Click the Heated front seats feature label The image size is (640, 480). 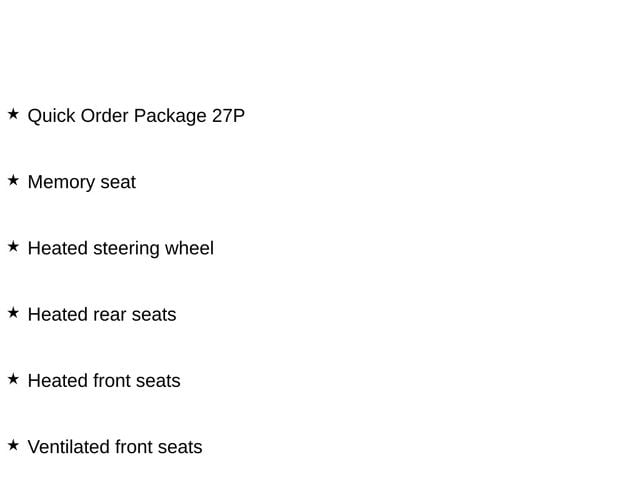click(x=104, y=381)
